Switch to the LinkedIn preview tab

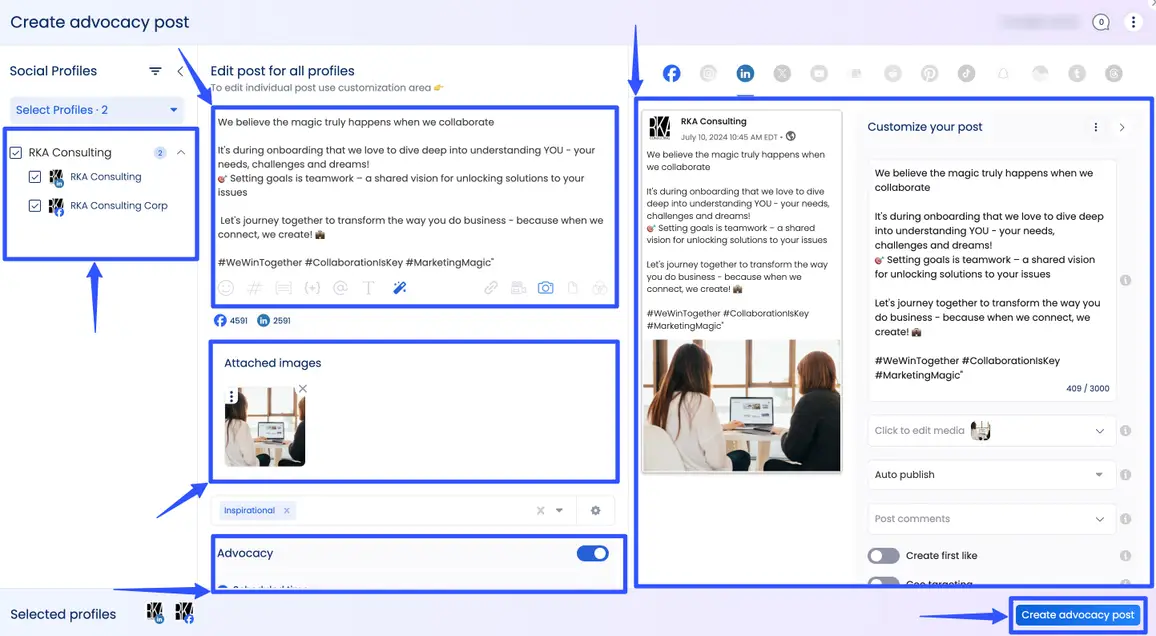[745, 73]
